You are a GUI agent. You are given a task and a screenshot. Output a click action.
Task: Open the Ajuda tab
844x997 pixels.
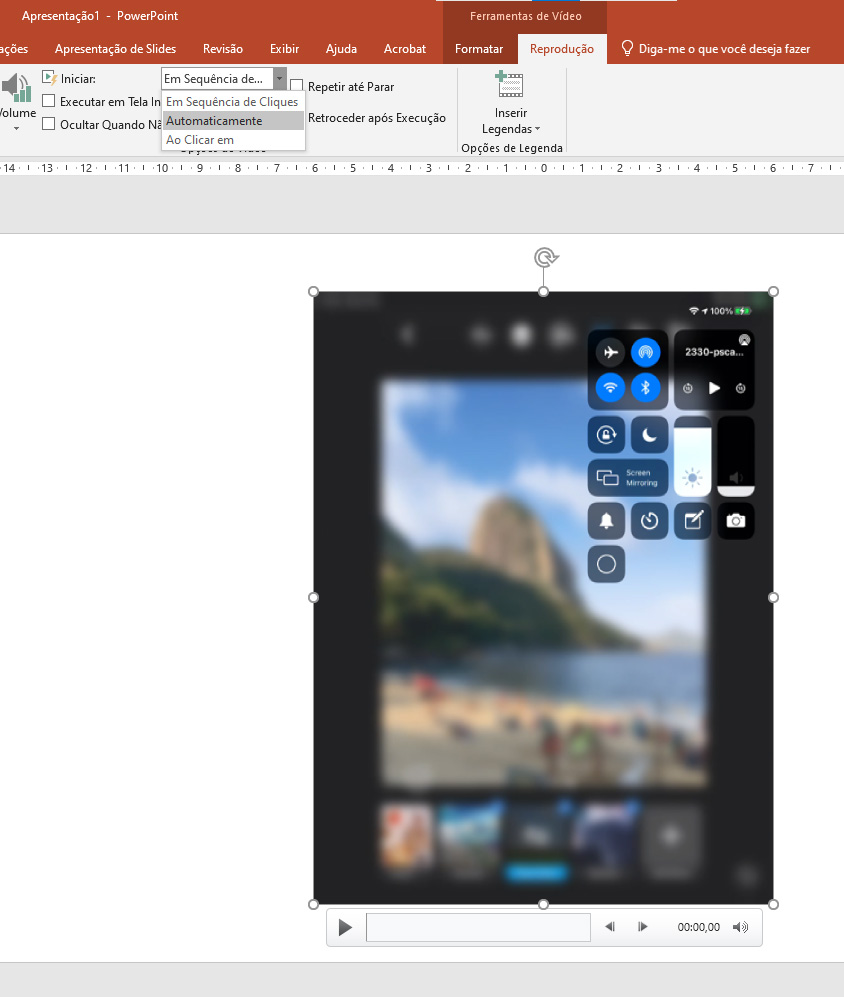click(x=341, y=48)
